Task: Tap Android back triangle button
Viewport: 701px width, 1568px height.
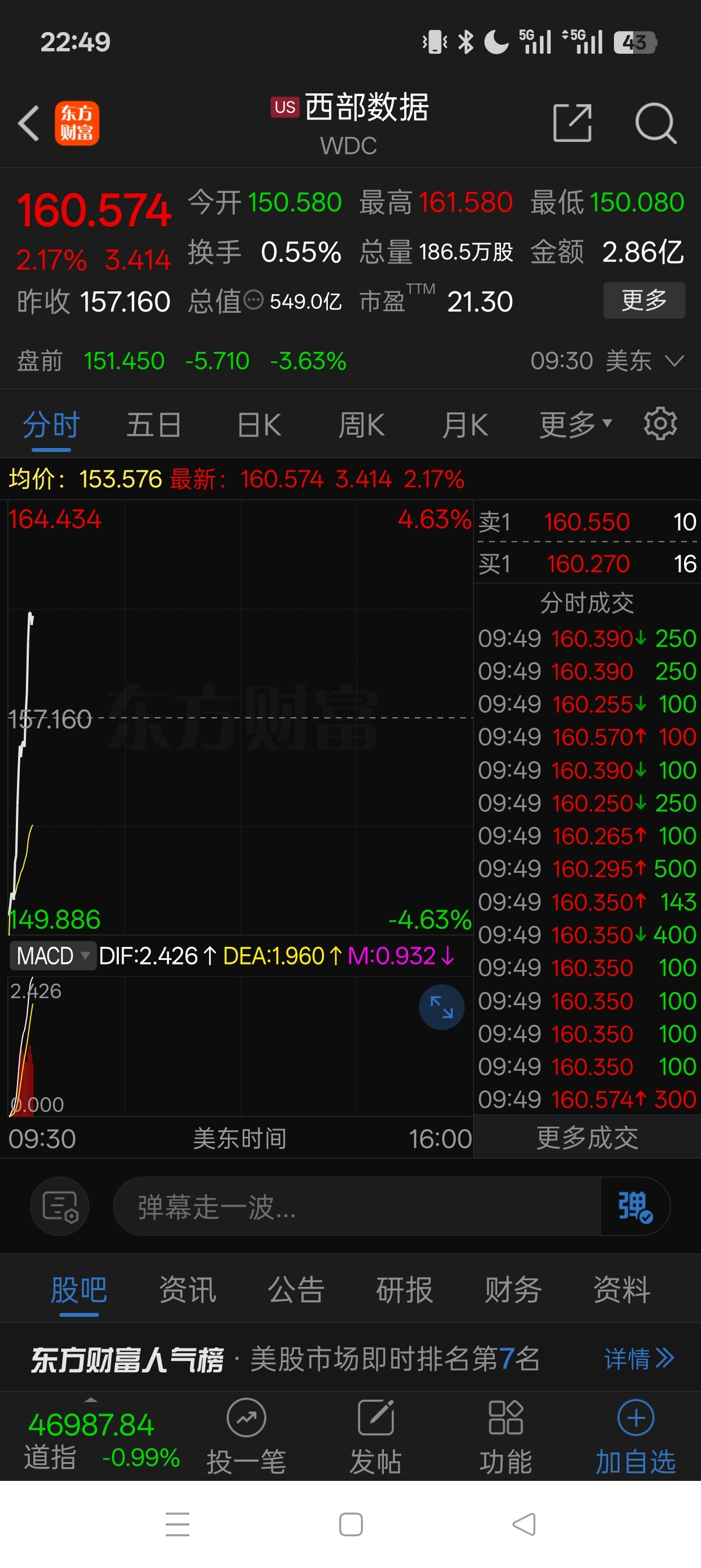Action: pos(524,1524)
